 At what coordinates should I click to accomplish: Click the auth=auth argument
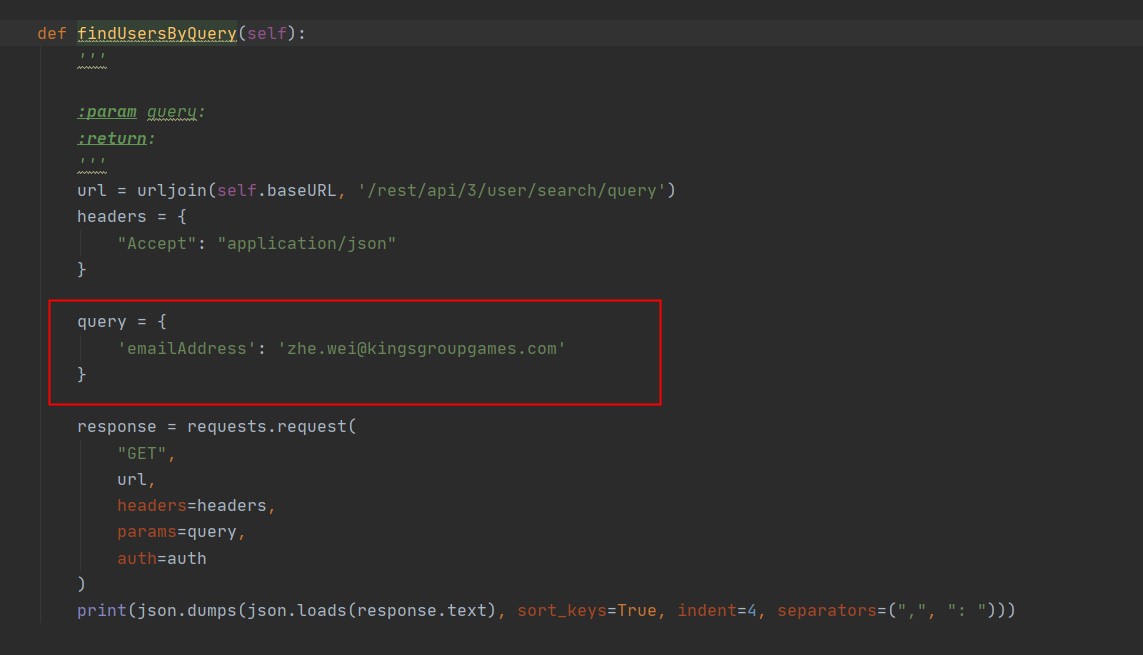coord(162,559)
